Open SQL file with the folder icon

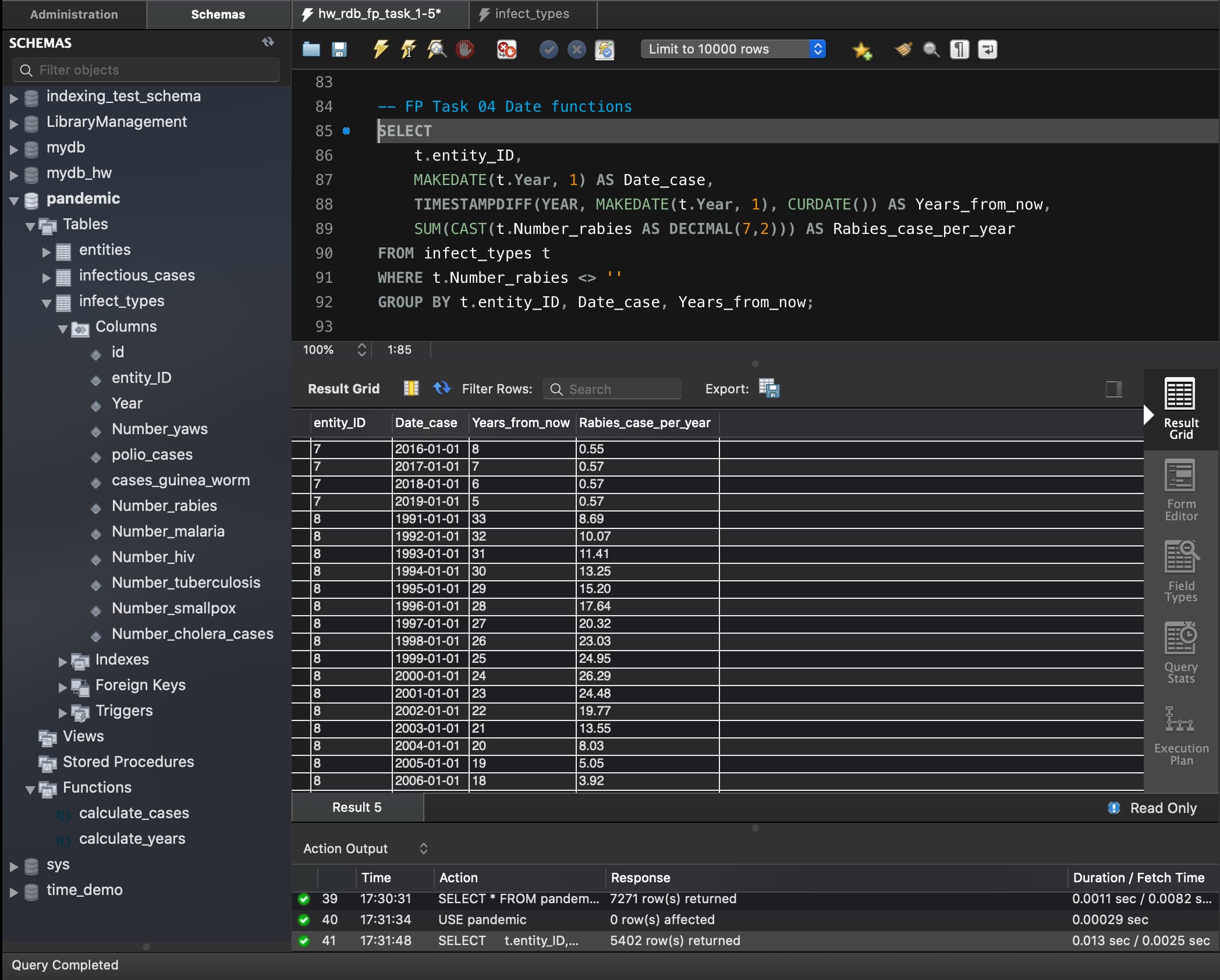point(311,49)
